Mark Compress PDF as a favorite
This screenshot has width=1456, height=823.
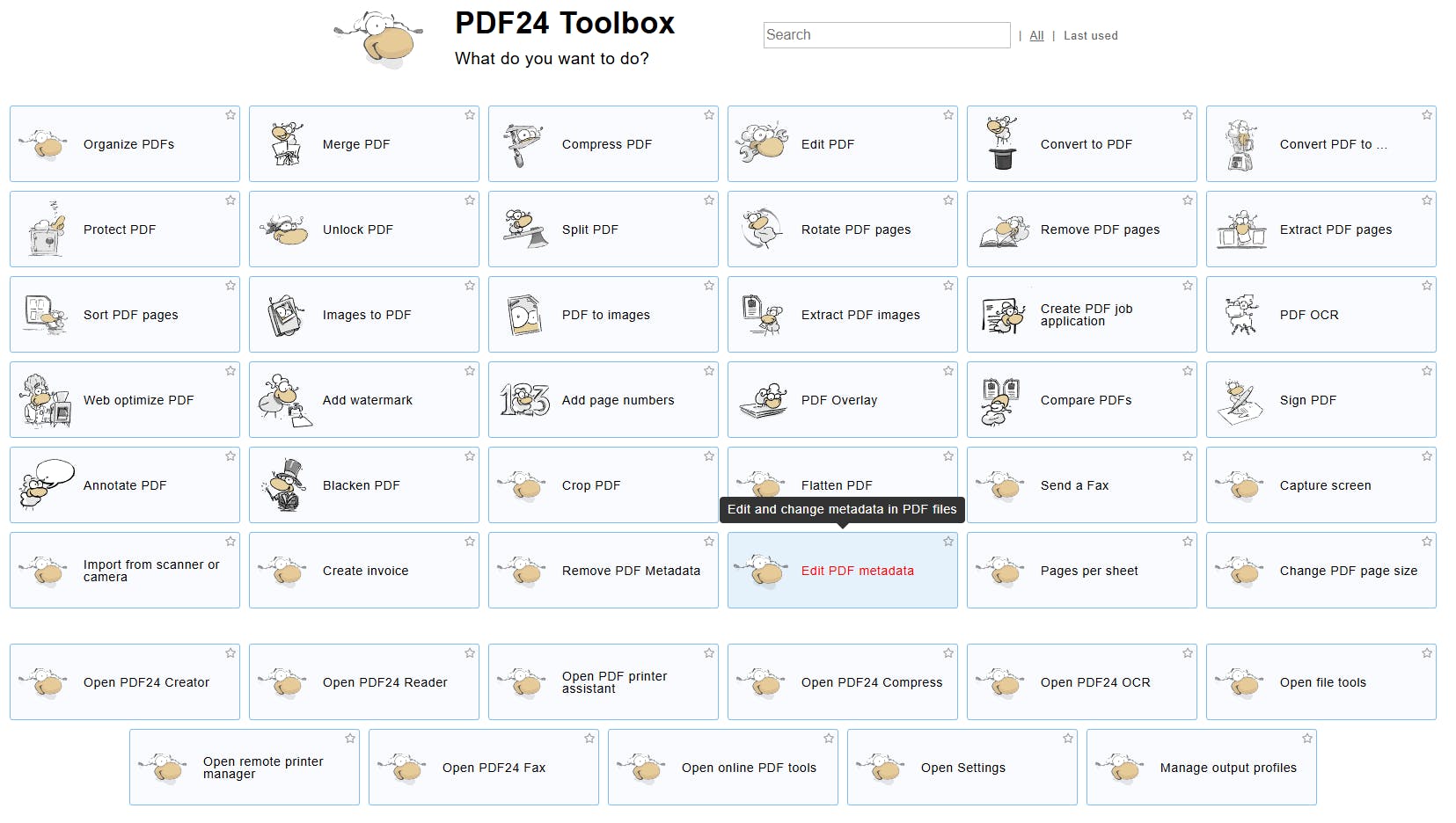(x=708, y=114)
